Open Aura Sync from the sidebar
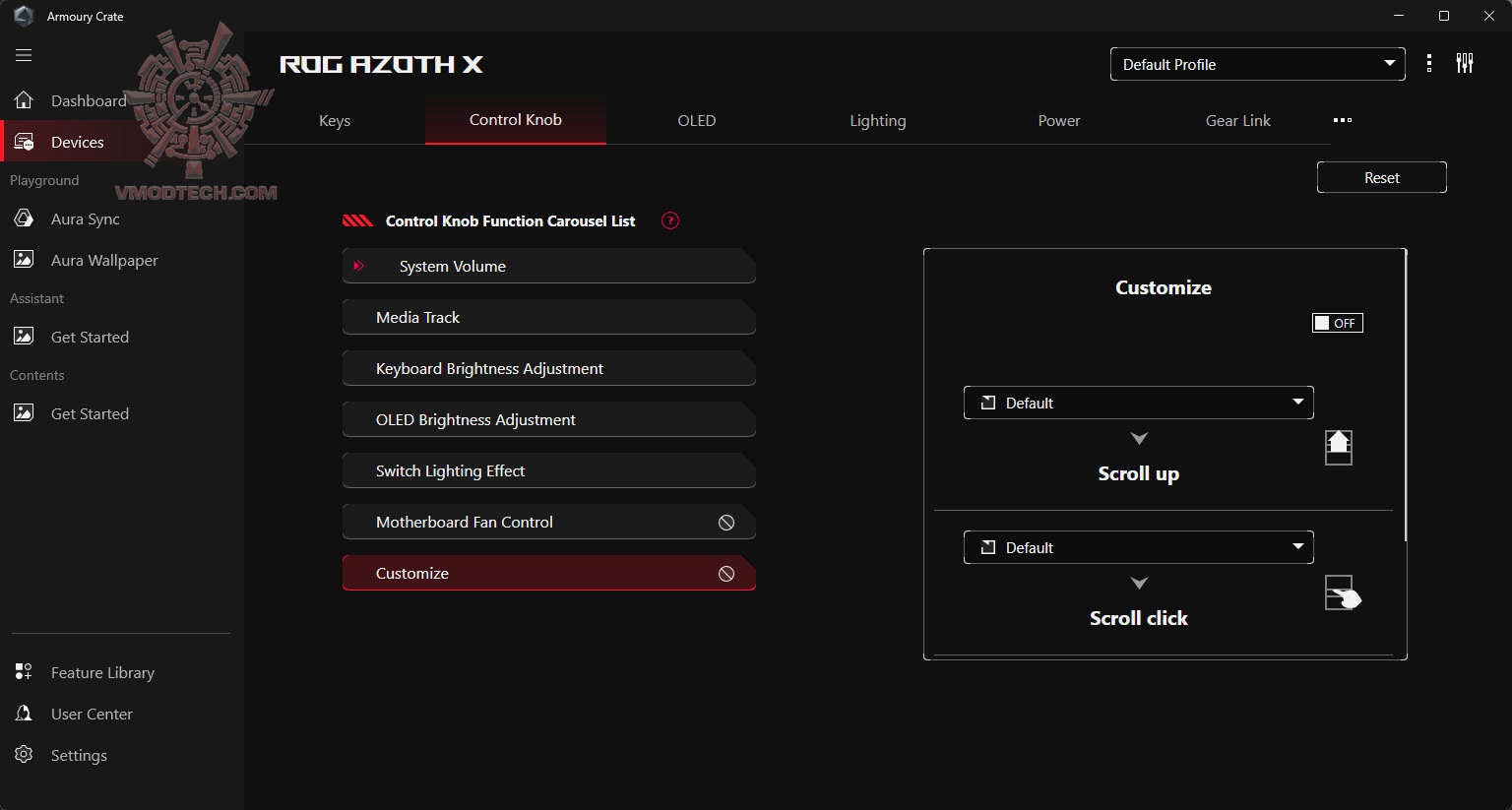This screenshot has height=810, width=1512. click(x=85, y=218)
